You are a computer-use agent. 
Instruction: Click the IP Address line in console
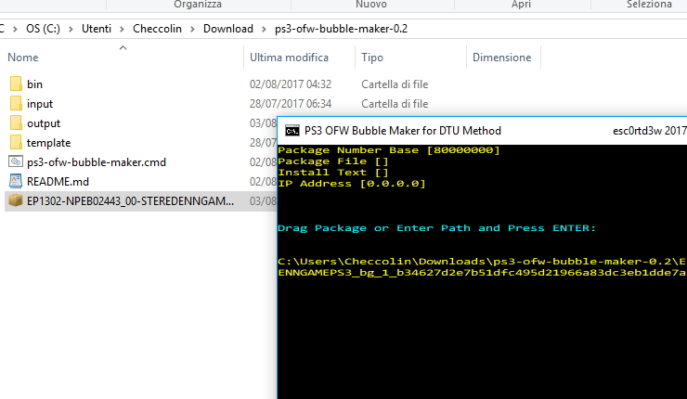[351, 184]
